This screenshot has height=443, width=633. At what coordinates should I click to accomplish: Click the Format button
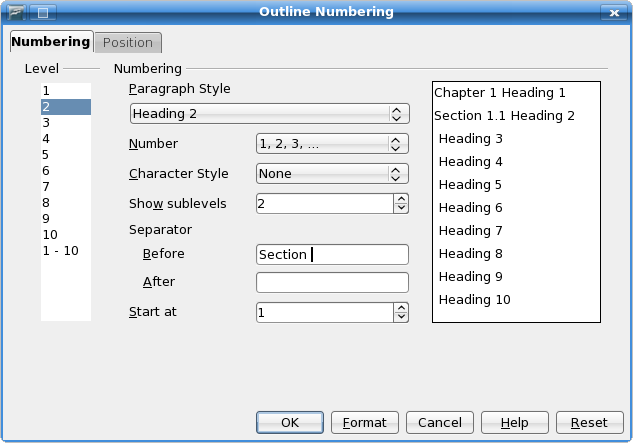click(x=365, y=423)
